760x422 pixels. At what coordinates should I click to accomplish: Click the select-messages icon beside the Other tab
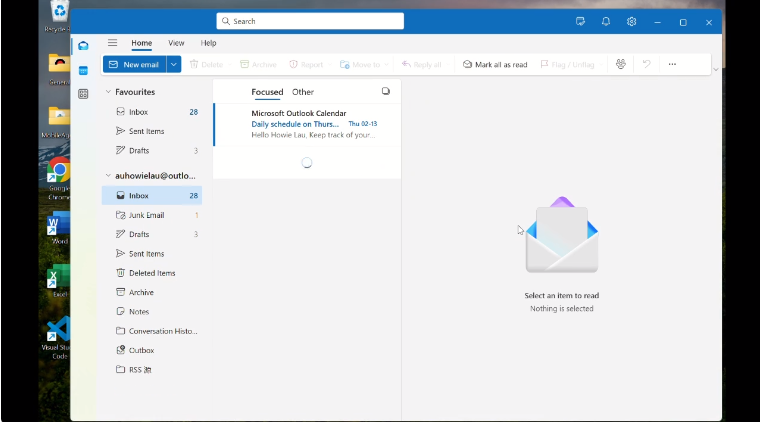386,91
